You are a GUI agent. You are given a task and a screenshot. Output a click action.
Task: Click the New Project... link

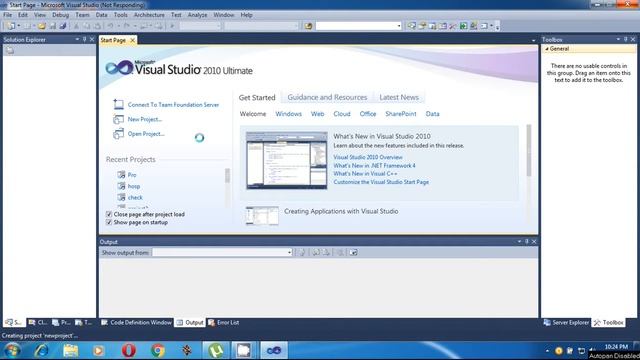click(x=144, y=119)
